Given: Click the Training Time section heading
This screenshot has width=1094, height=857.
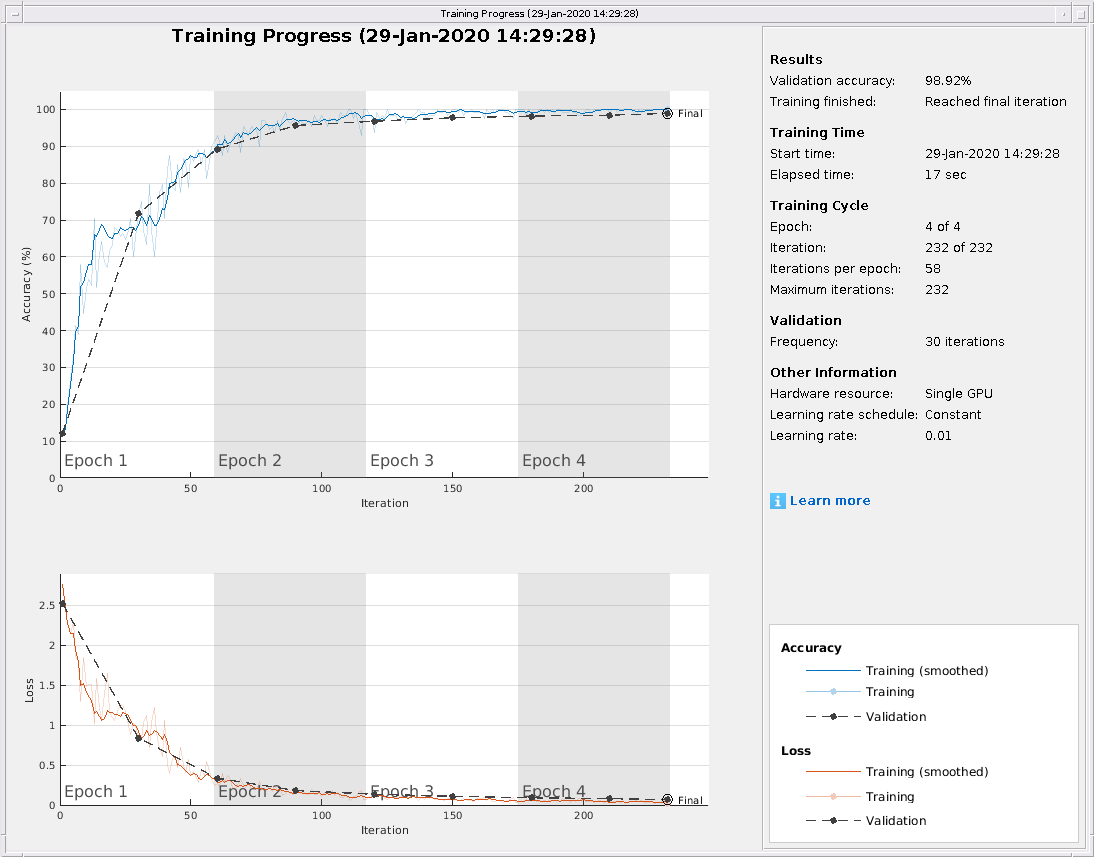Looking at the screenshot, I should (x=817, y=133).
